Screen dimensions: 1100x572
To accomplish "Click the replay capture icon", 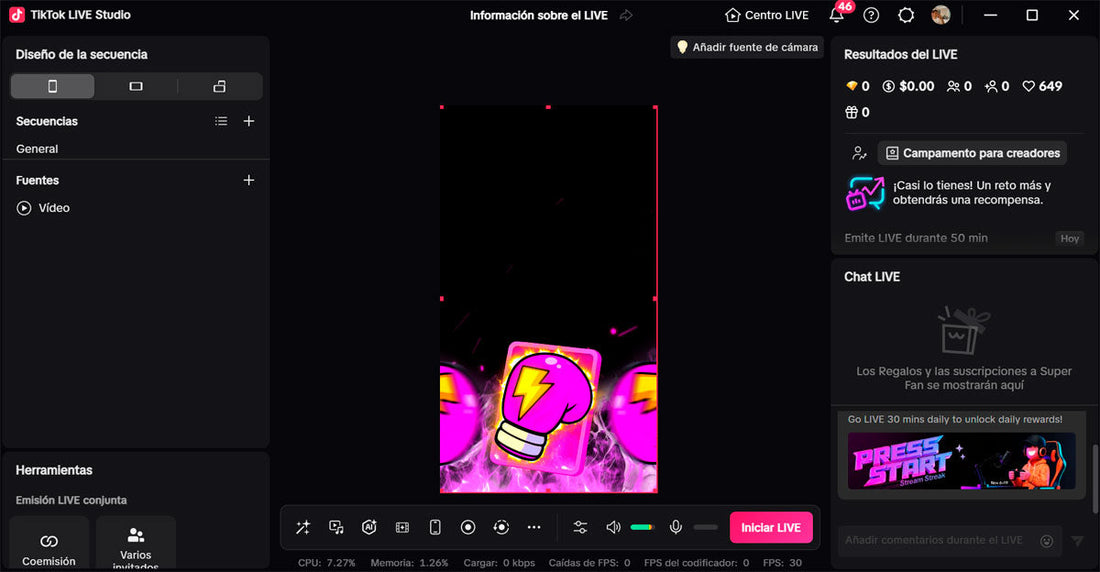I will [501, 527].
